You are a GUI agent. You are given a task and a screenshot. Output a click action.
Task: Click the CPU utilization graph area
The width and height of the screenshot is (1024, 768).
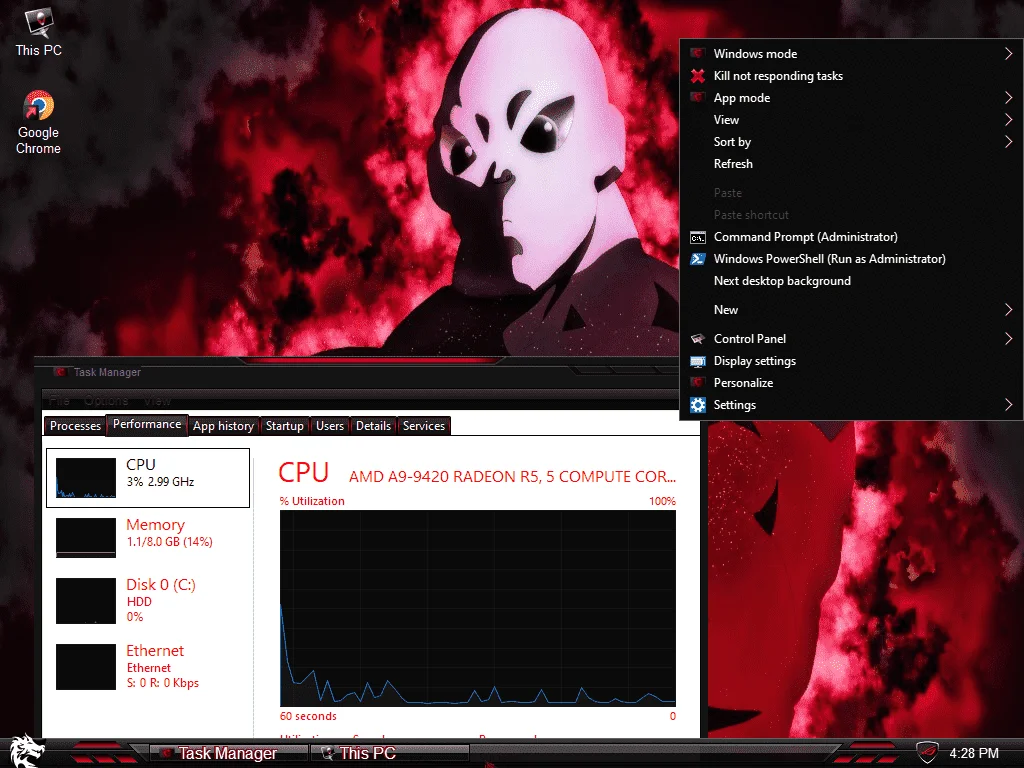478,608
